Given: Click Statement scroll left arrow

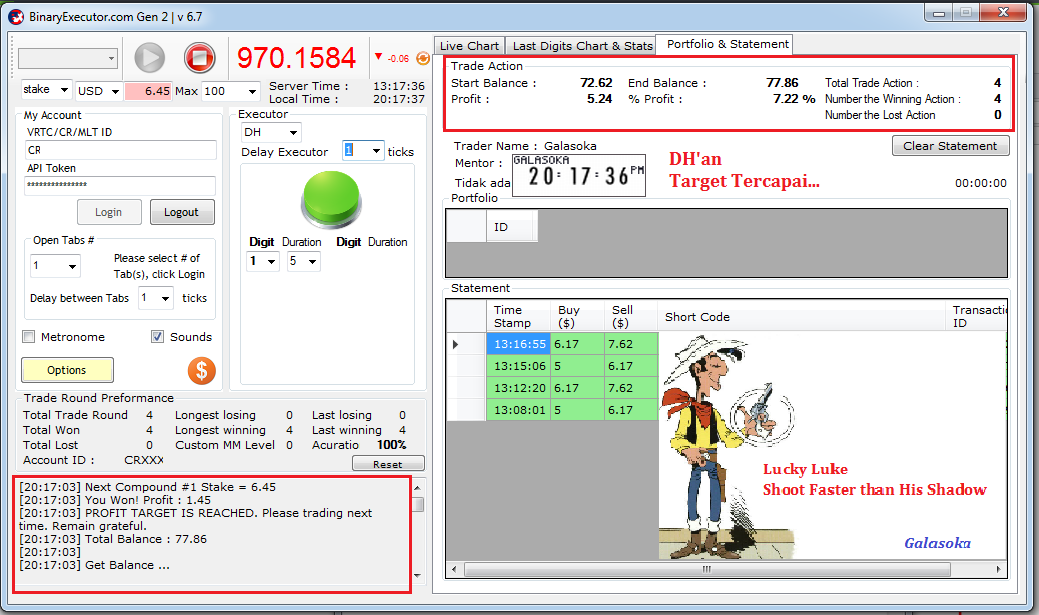Looking at the screenshot, I should click(x=454, y=569).
